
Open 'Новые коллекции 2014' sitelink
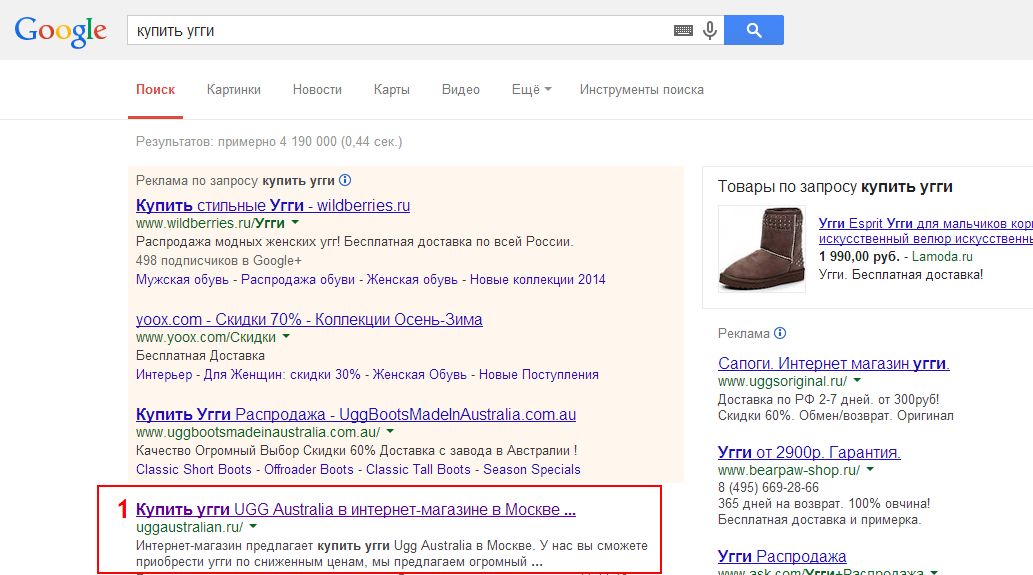coord(538,279)
